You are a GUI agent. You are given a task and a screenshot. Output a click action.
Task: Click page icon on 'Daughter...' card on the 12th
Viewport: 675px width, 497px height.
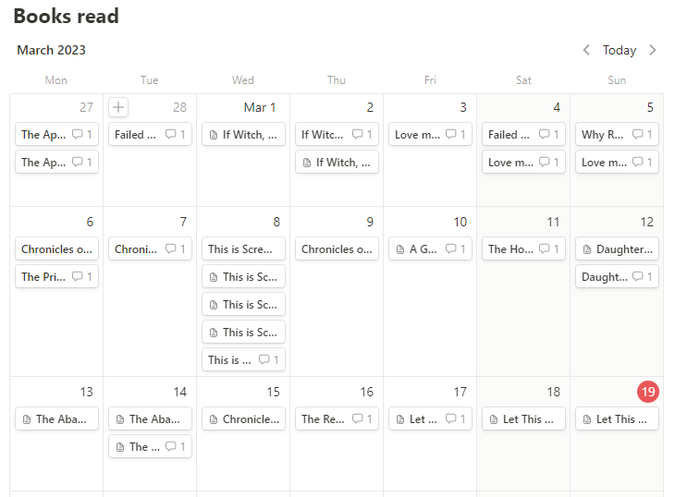pos(587,249)
